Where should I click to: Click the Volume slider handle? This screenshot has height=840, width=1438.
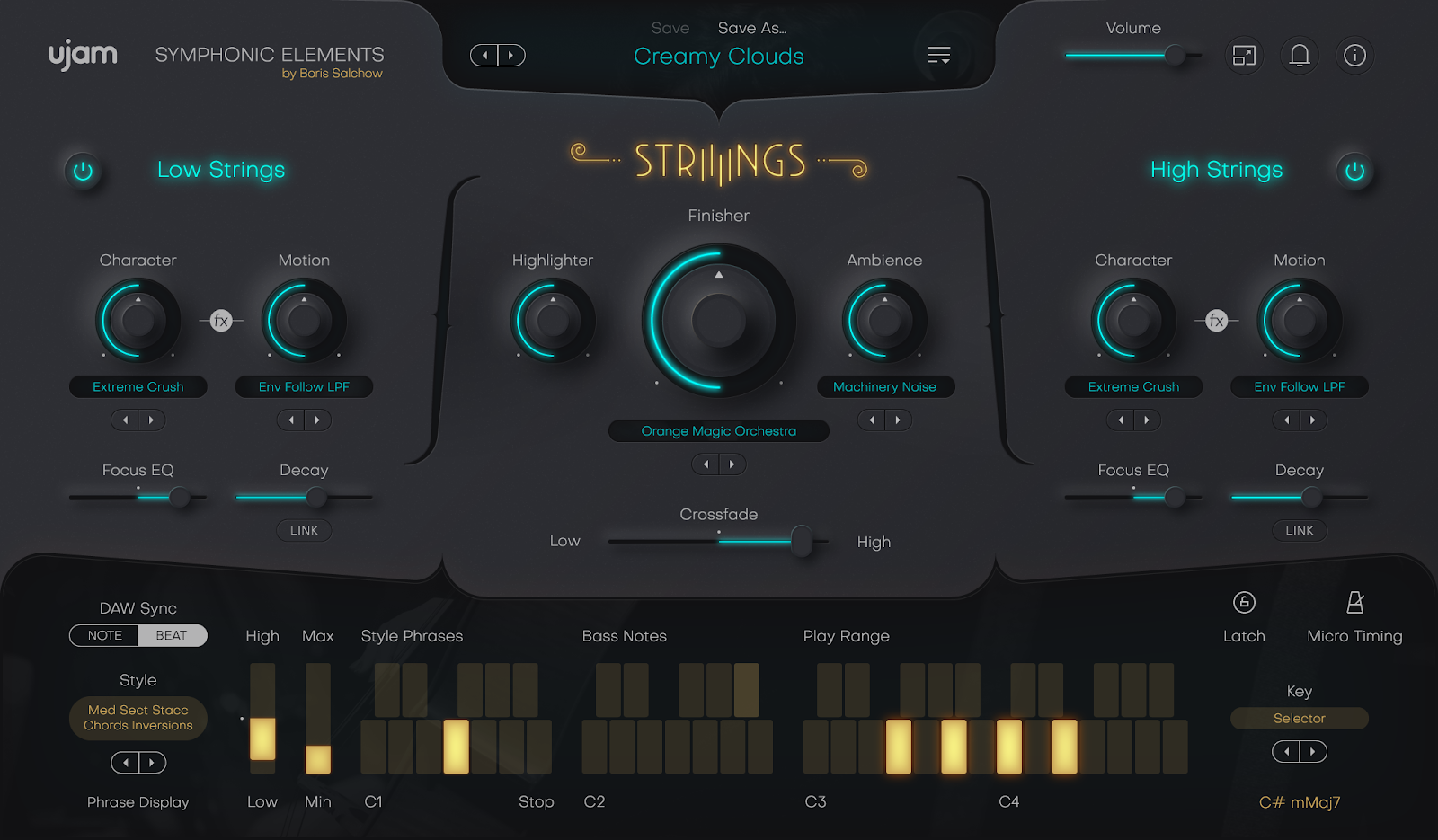1175,56
